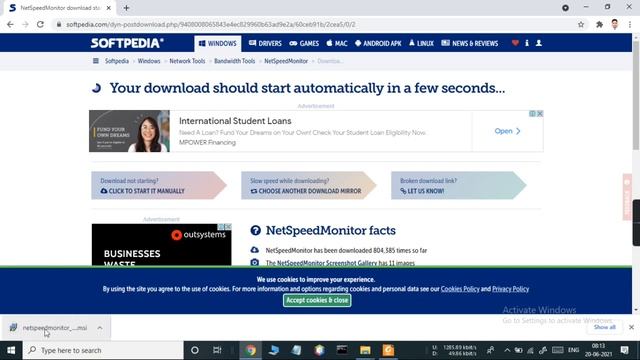Close the student loans advertisement
Viewport: 640px width, 360px height.
click(x=540, y=113)
